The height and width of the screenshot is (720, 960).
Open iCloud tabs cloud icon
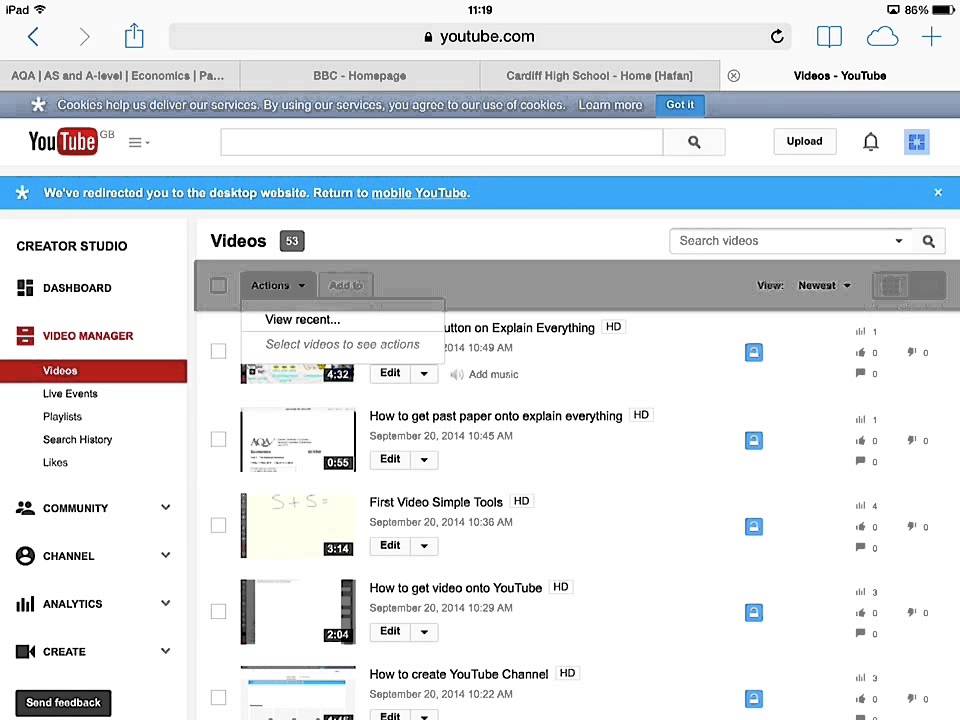pos(882,37)
